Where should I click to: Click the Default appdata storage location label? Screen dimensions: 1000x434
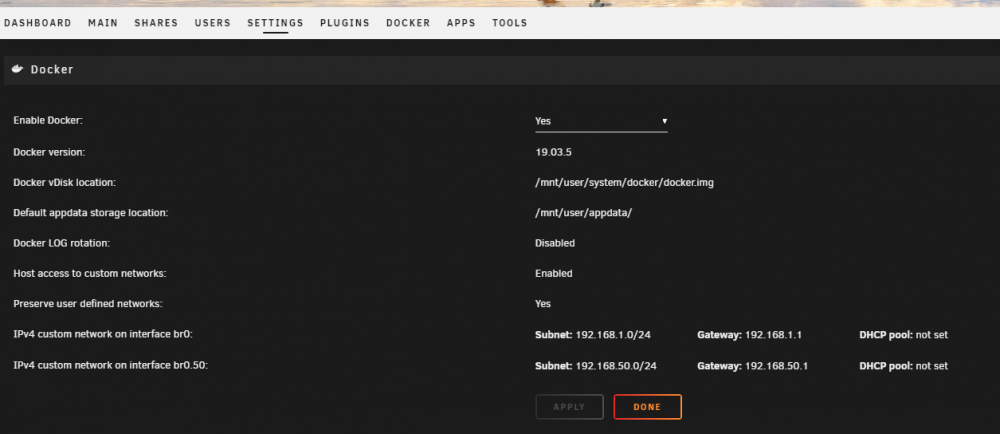[x=91, y=213]
